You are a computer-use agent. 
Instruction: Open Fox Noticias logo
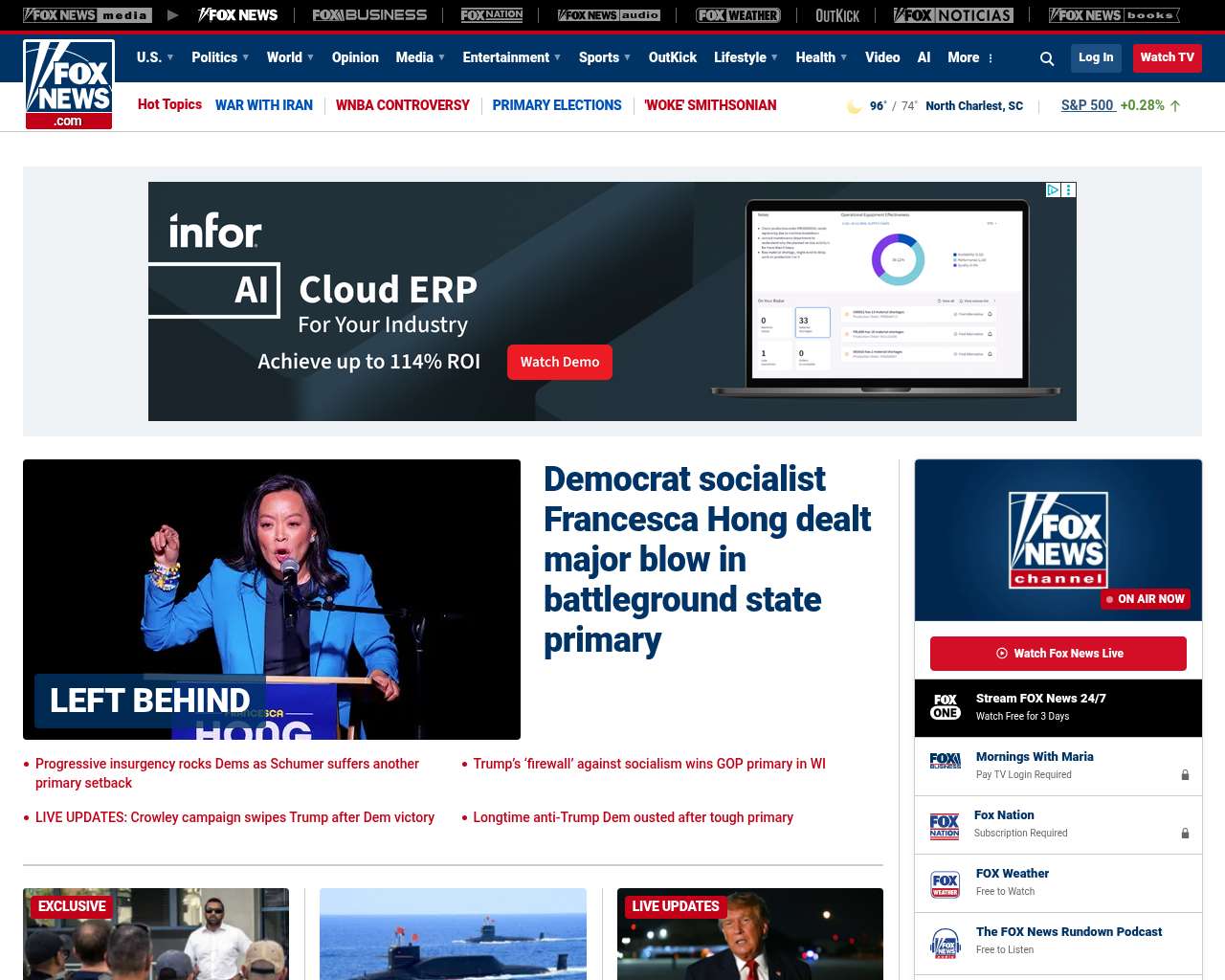click(953, 15)
